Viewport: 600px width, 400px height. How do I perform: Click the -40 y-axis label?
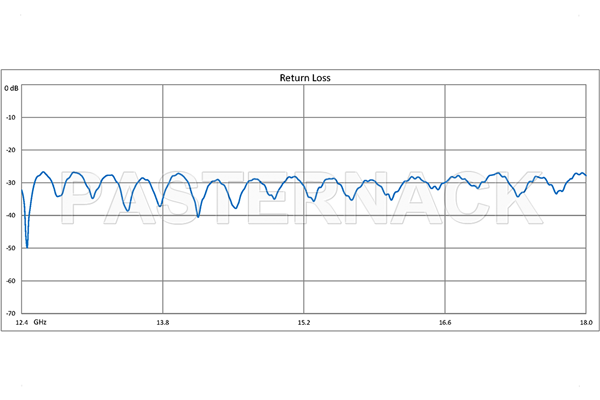coord(12,215)
